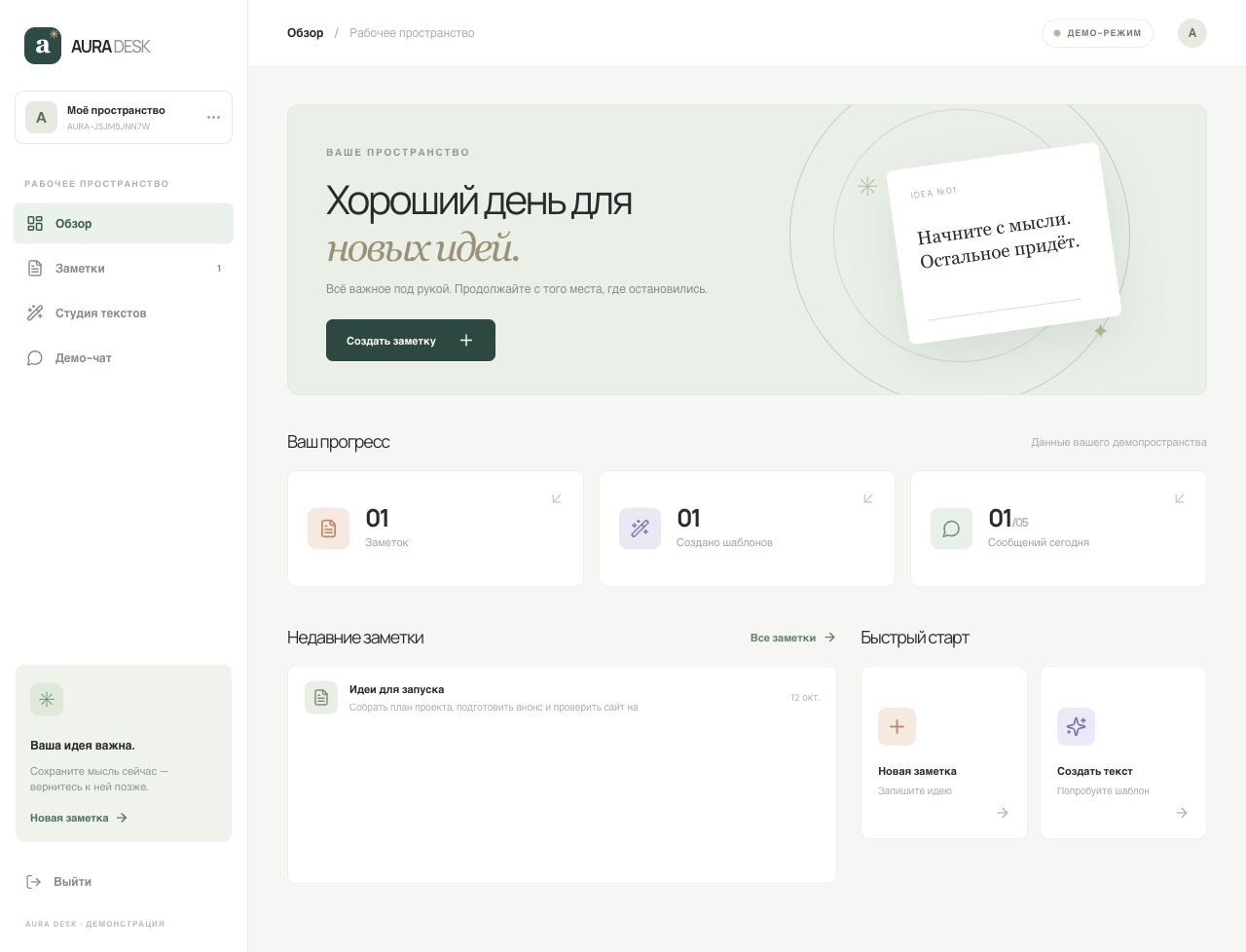This screenshot has height=952, width=1246.
Task: Click the Обзор breadcrumb
Action: point(305,33)
